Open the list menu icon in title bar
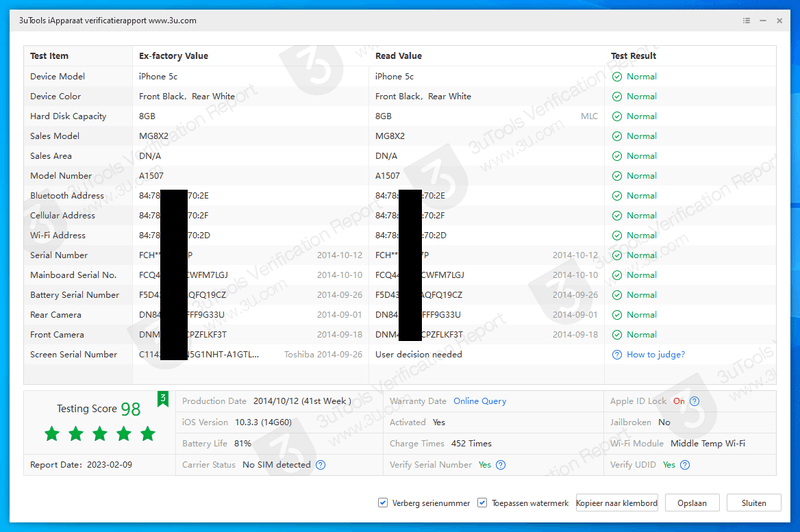 tap(746, 20)
